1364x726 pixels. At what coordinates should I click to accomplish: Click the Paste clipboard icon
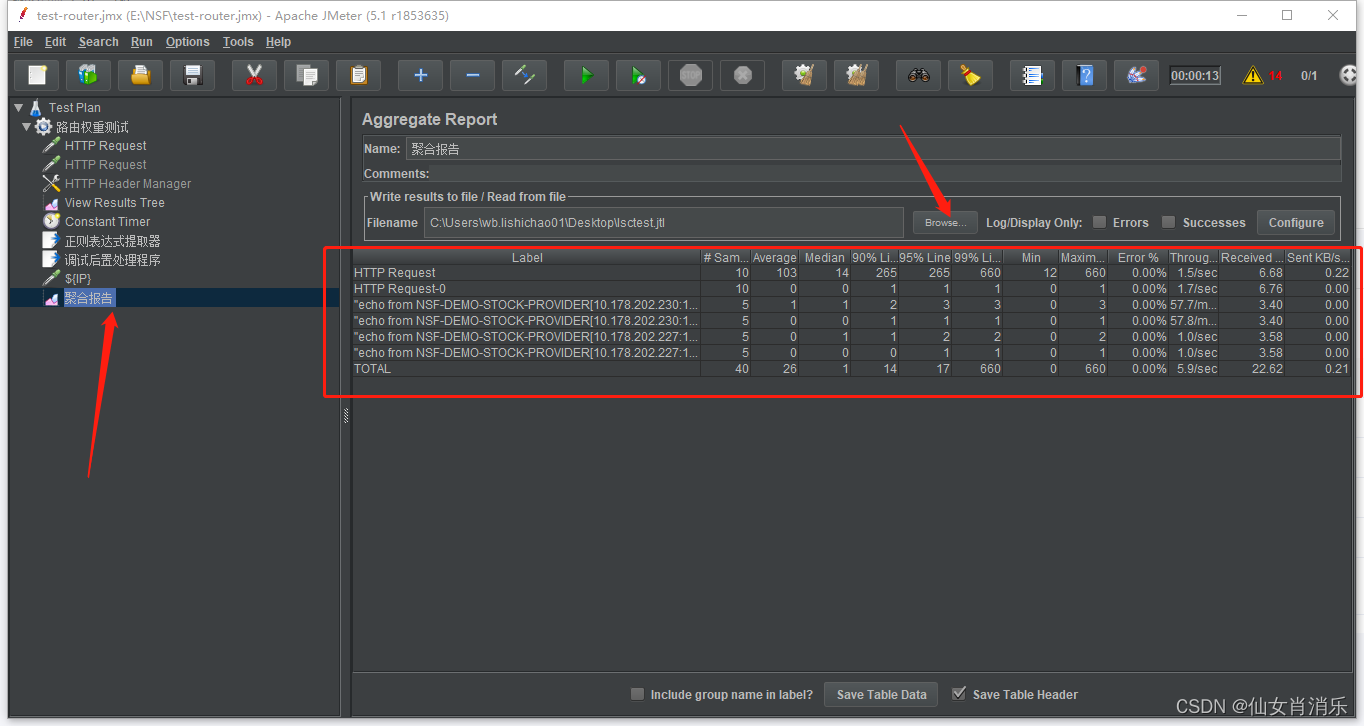(359, 75)
